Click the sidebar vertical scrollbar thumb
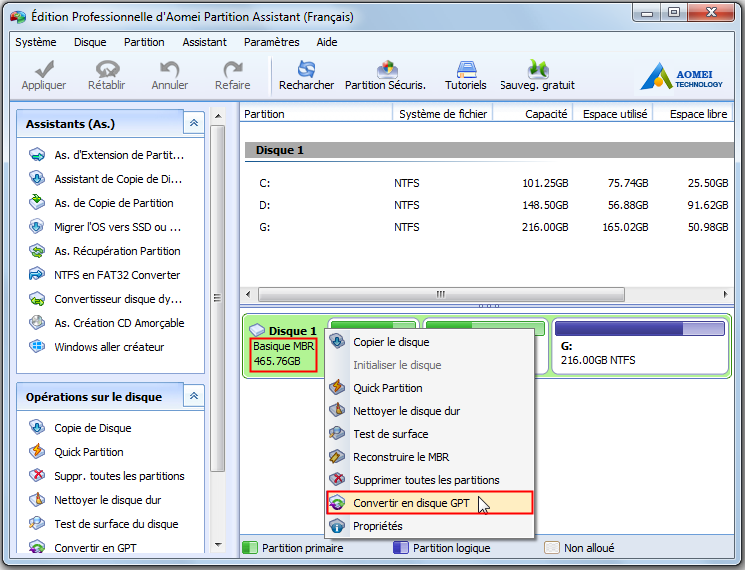745x570 pixels. [218, 298]
